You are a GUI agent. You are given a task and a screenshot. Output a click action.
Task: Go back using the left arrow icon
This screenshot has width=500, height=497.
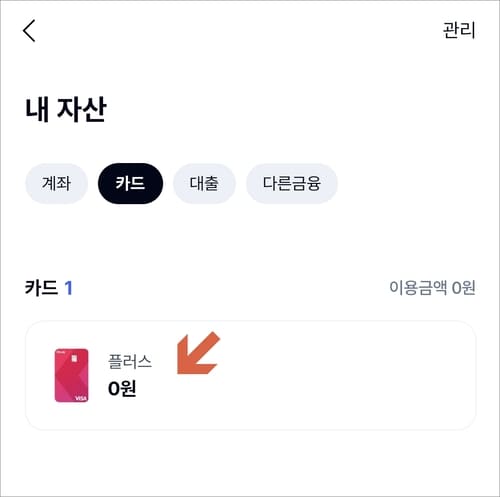coord(29,31)
